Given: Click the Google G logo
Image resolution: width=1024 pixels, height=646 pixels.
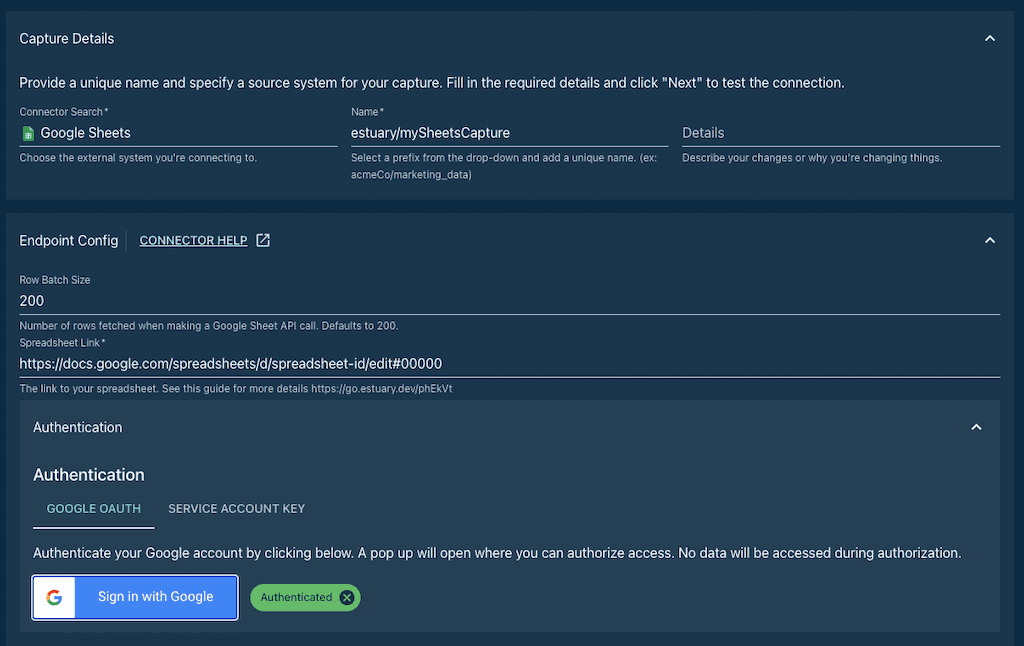Looking at the screenshot, I should [54, 597].
